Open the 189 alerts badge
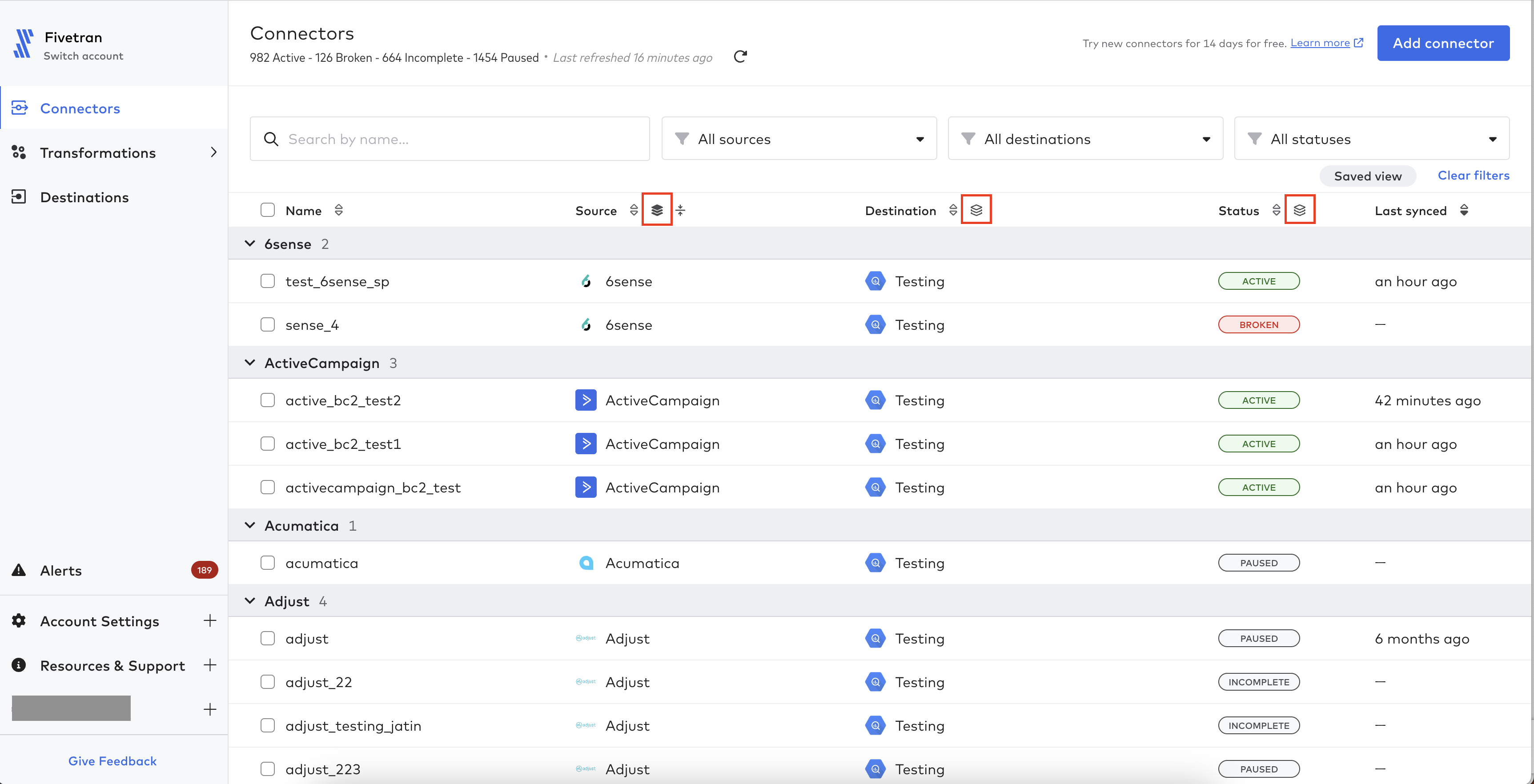The image size is (1534, 784). click(x=204, y=570)
